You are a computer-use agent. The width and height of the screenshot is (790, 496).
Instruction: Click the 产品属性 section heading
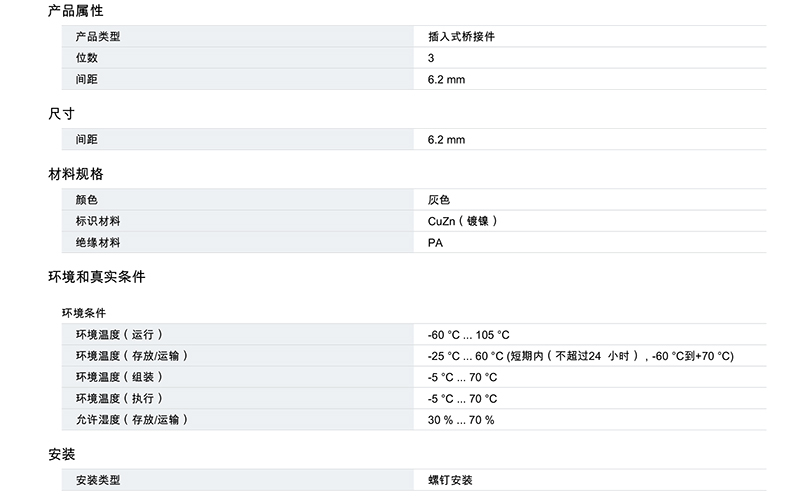coord(76,11)
